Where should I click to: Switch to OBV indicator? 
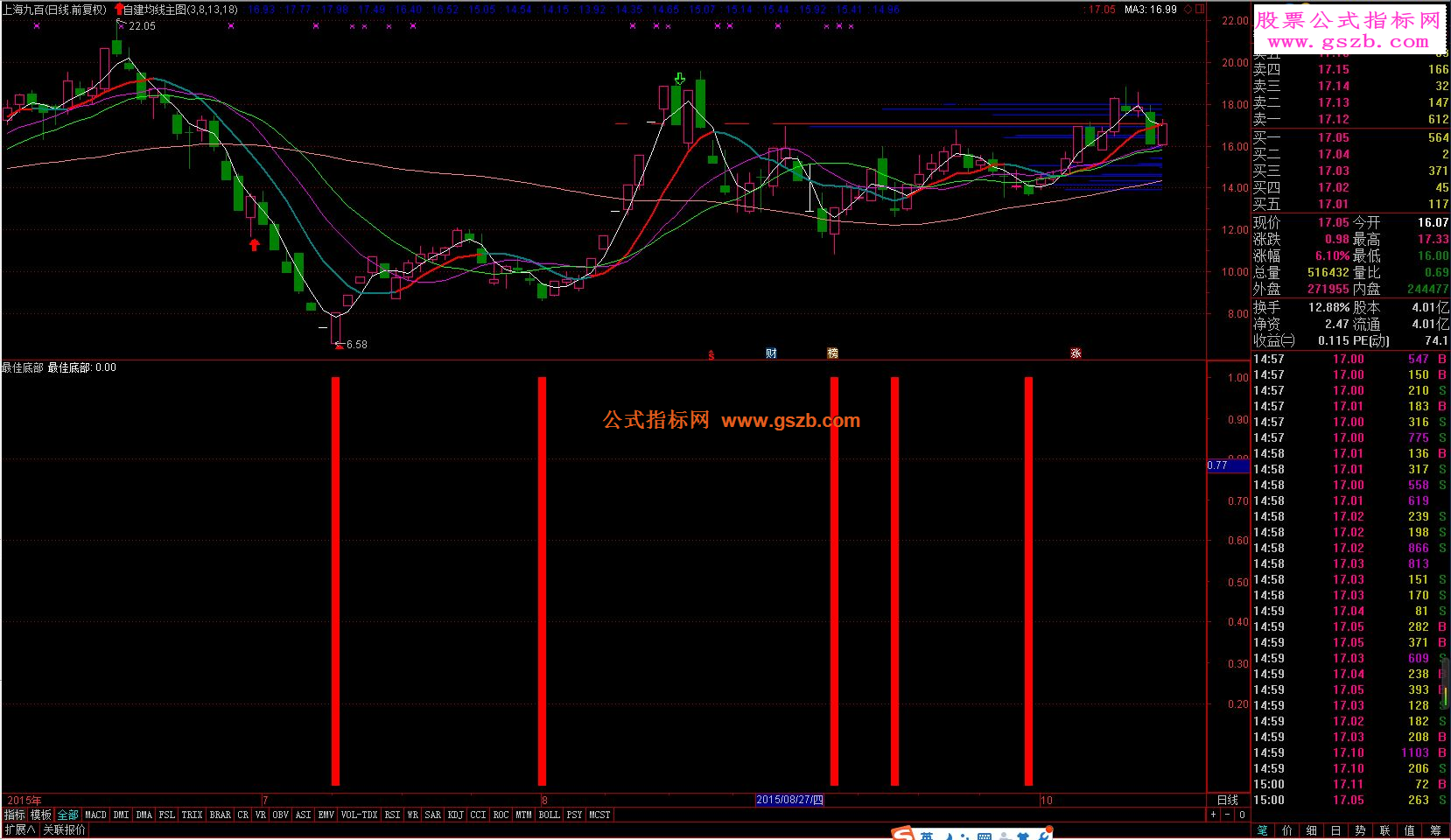point(280,815)
